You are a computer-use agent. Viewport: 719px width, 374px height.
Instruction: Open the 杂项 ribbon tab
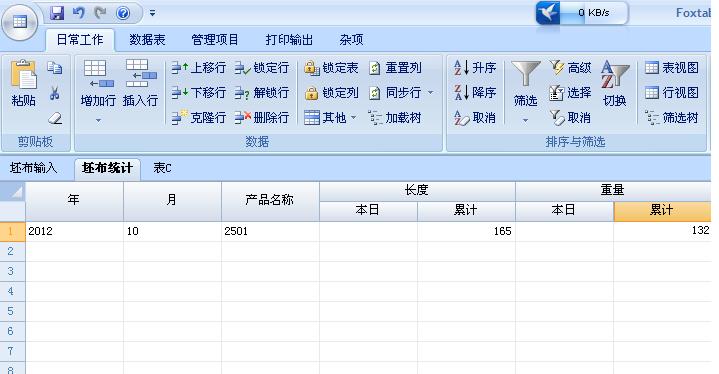click(x=351, y=40)
